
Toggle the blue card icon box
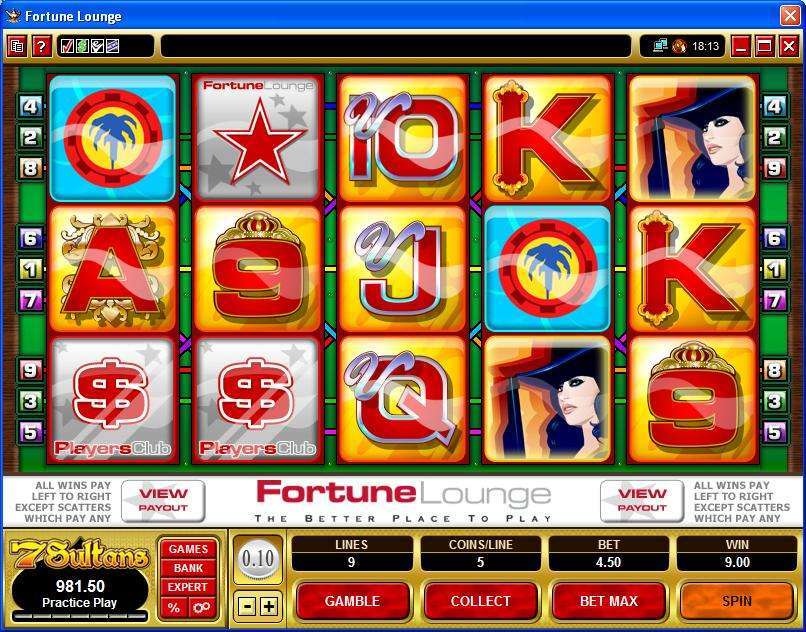click(x=113, y=47)
